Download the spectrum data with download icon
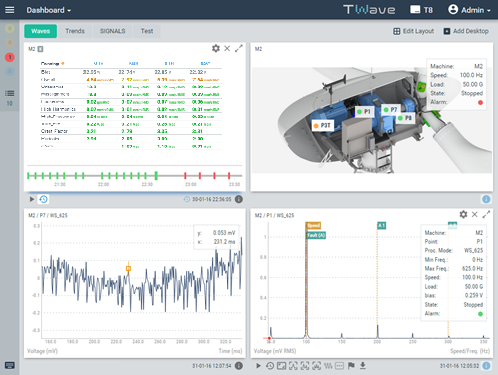 click(x=363, y=366)
